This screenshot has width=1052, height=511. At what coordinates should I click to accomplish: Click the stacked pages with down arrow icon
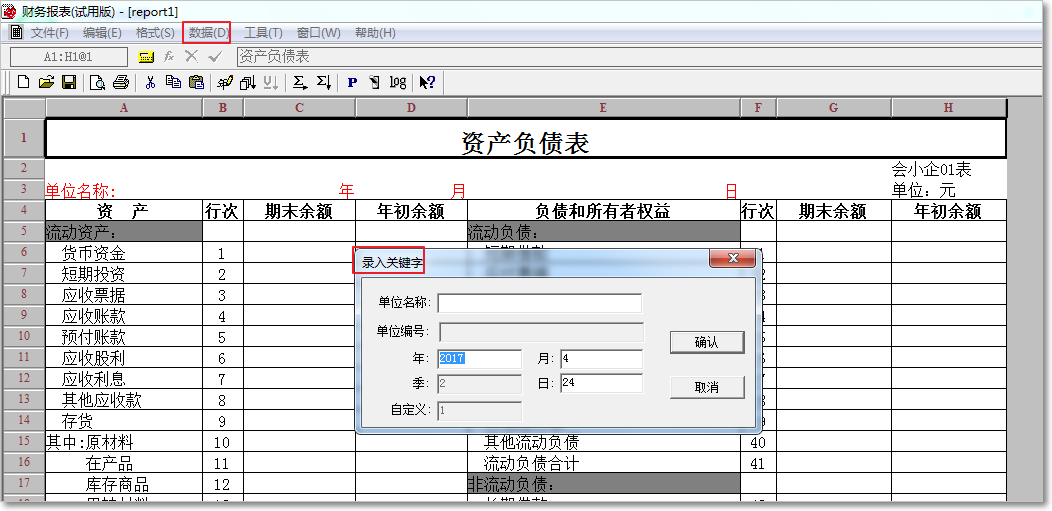coord(248,82)
